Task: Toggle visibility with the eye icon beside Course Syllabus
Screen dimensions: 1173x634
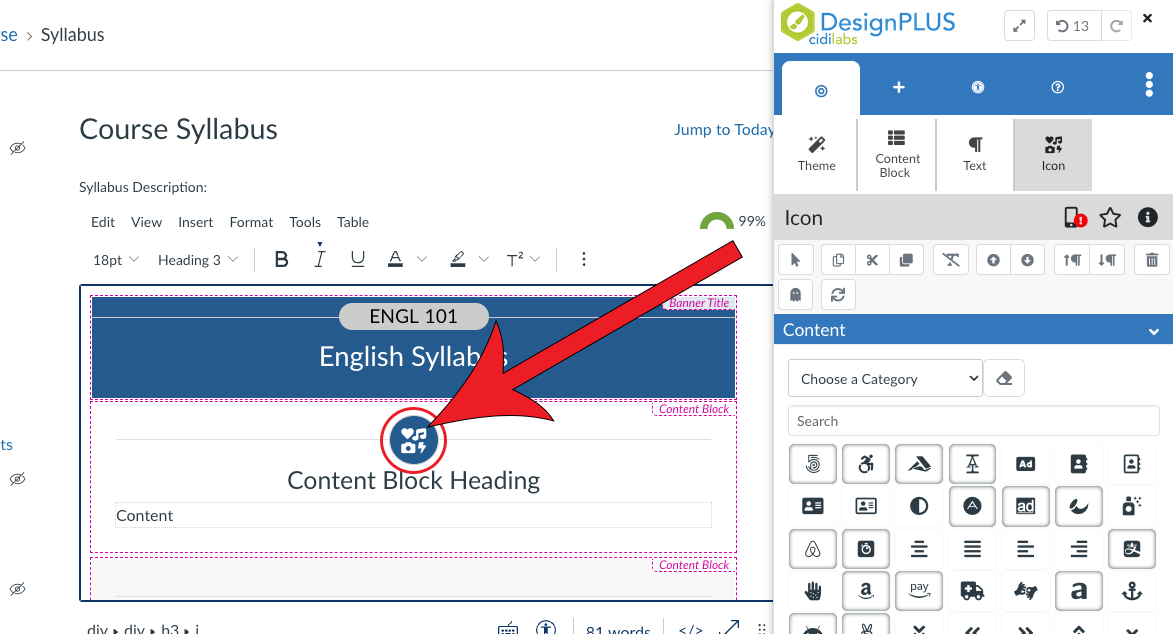Action: (17, 147)
